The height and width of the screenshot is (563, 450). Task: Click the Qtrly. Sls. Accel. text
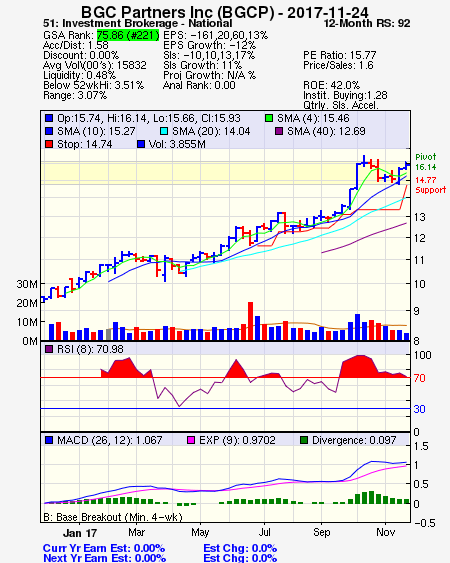click(x=341, y=105)
